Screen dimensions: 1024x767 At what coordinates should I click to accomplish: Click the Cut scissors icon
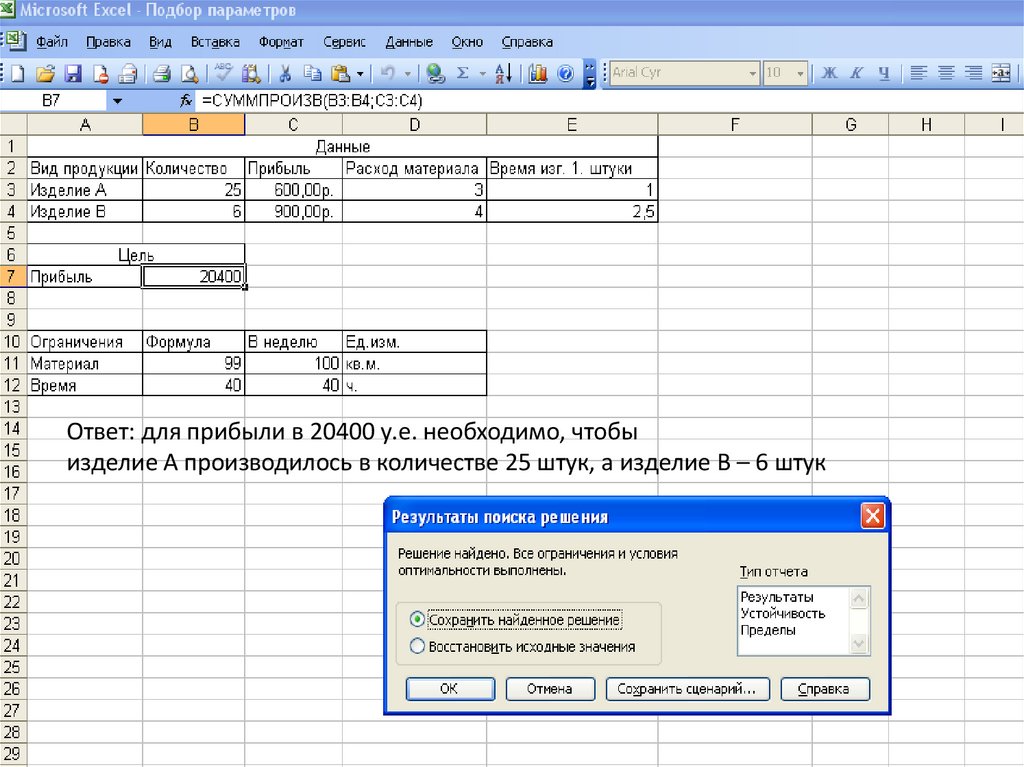click(285, 73)
